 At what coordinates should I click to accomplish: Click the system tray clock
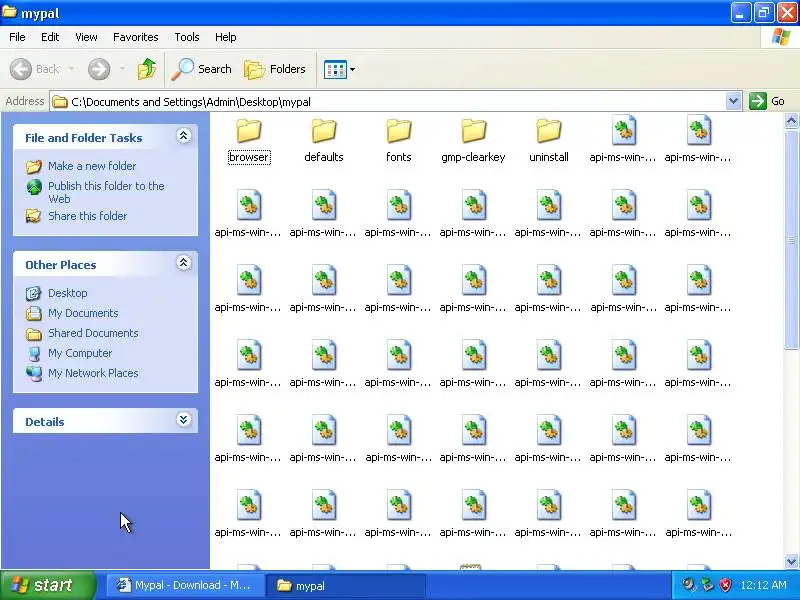763,585
